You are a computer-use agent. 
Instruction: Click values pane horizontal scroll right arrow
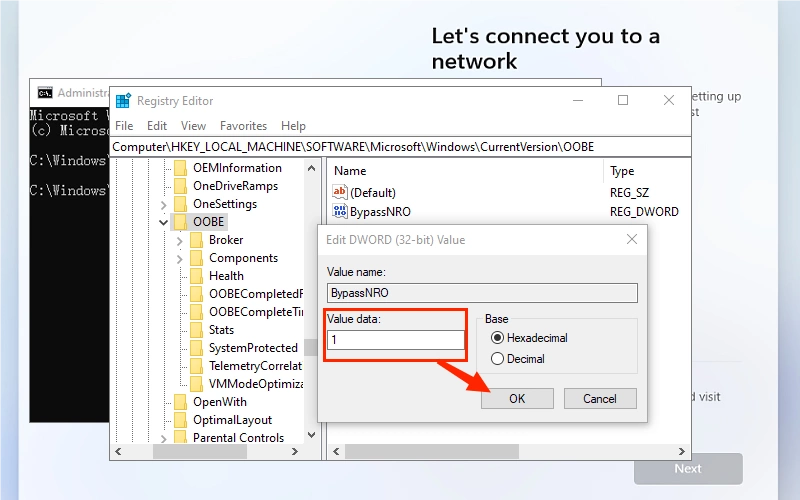(x=682, y=452)
